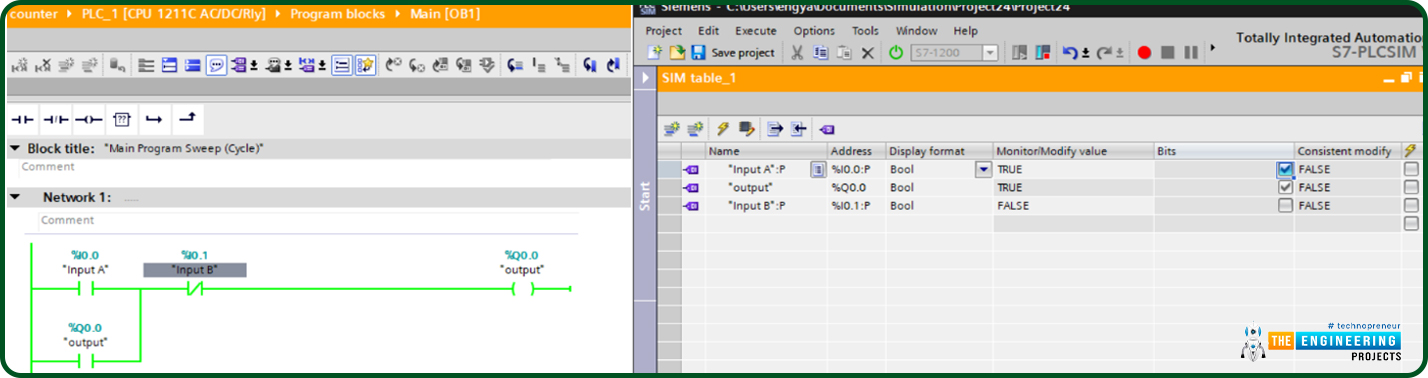The width and height of the screenshot is (1428, 378).
Task: Click the Address column header
Action: pos(856,151)
